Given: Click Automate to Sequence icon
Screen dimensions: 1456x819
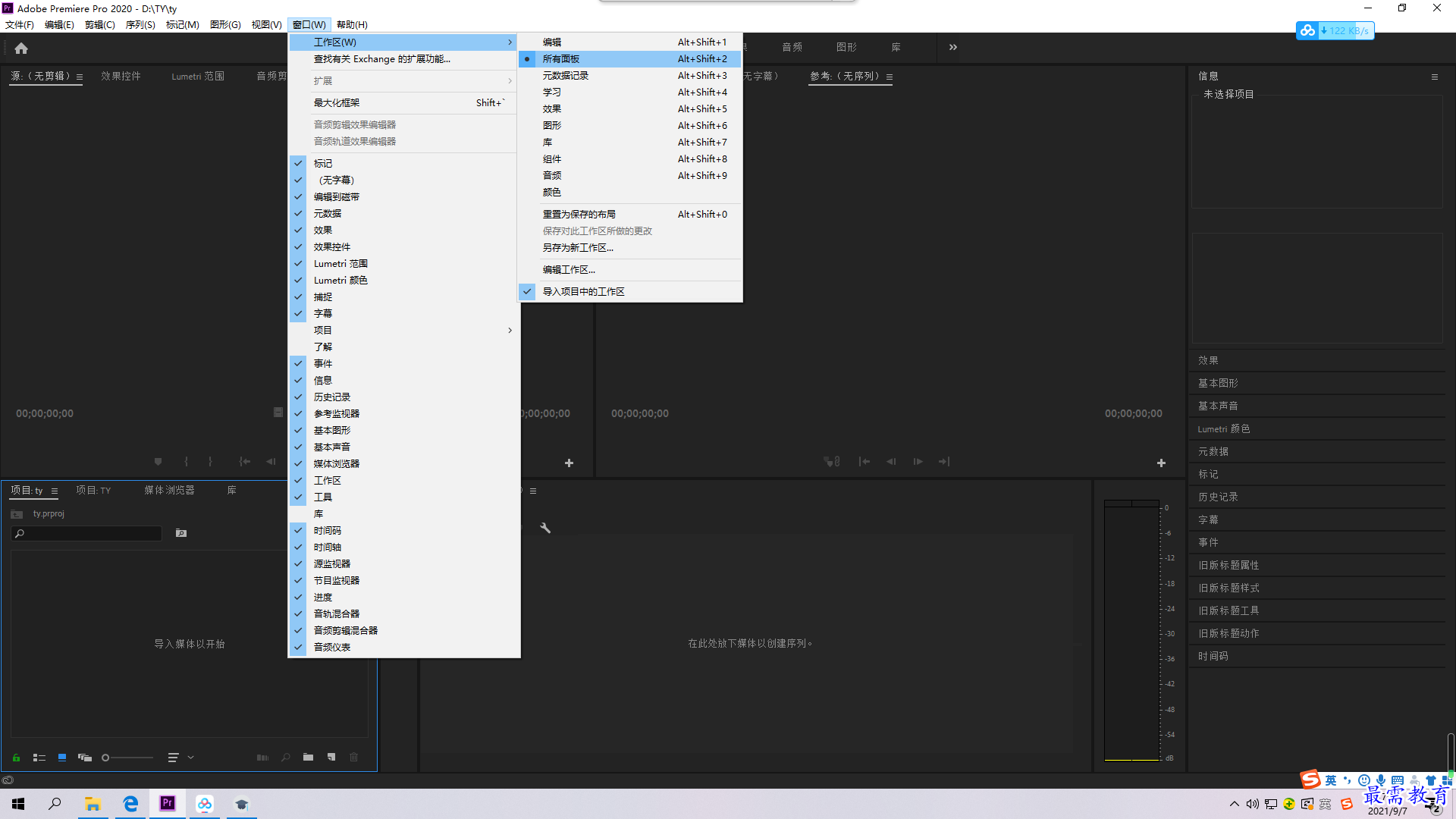Looking at the screenshot, I should pyautogui.click(x=262, y=758).
